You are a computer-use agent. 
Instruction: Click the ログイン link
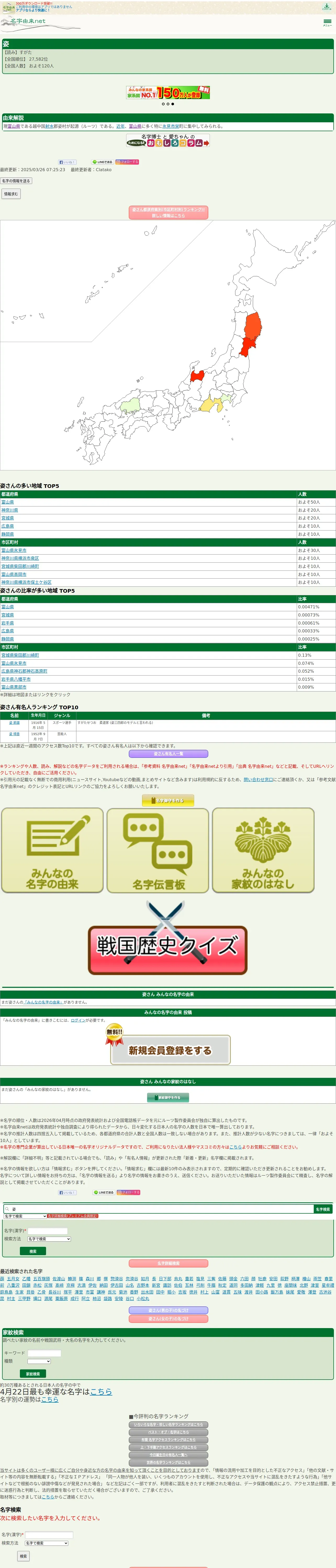pyautogui.click(x=78, y=1020)
